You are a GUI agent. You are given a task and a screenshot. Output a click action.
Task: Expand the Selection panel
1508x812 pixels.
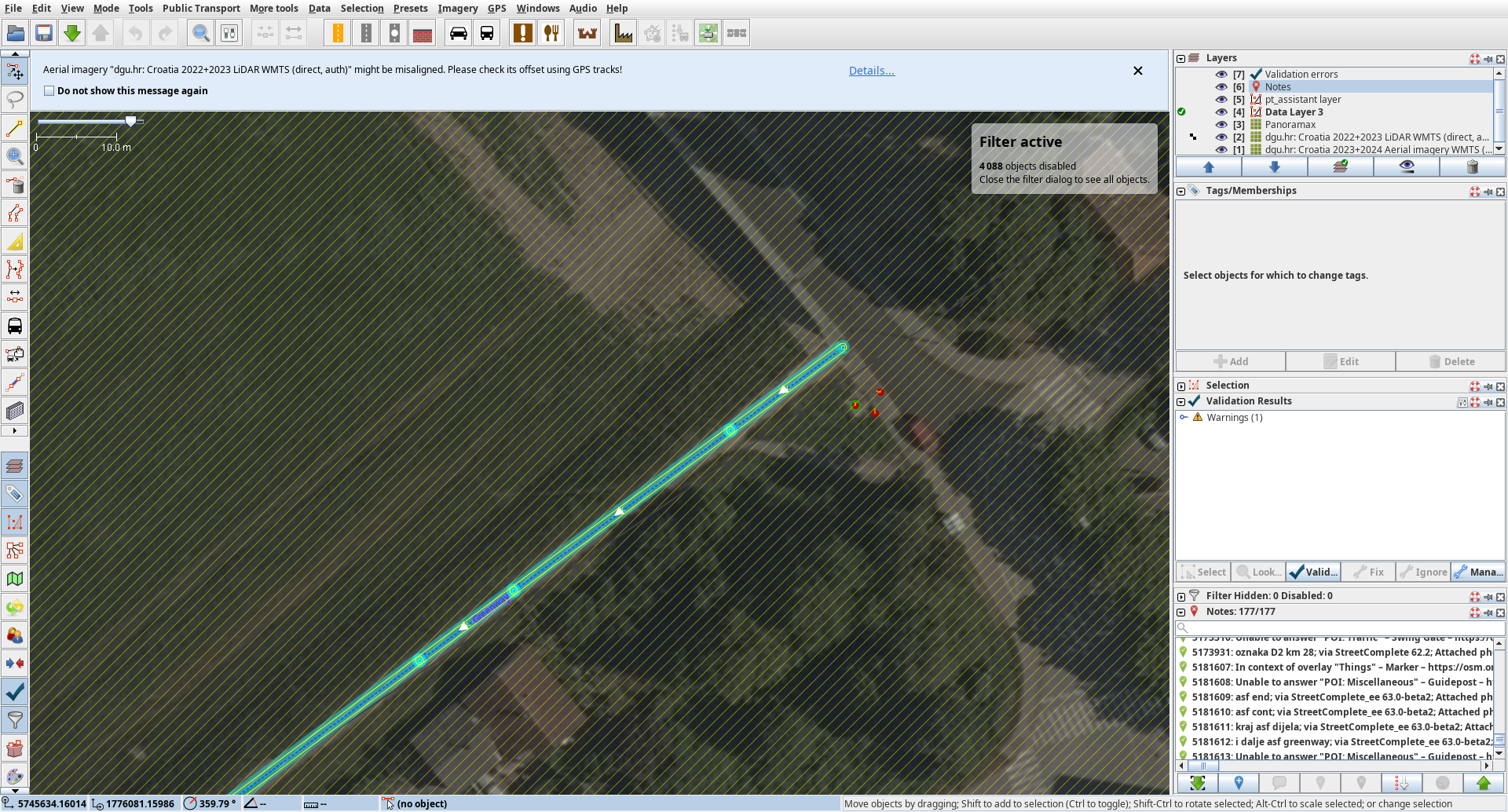click(1181, 386)
